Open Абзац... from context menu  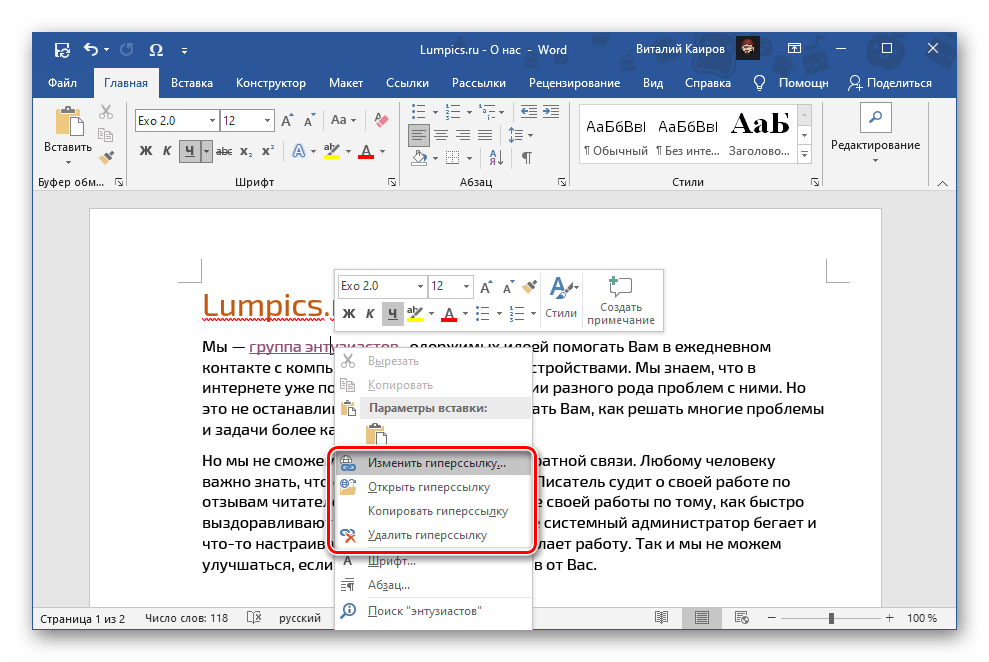coord(432,585)
